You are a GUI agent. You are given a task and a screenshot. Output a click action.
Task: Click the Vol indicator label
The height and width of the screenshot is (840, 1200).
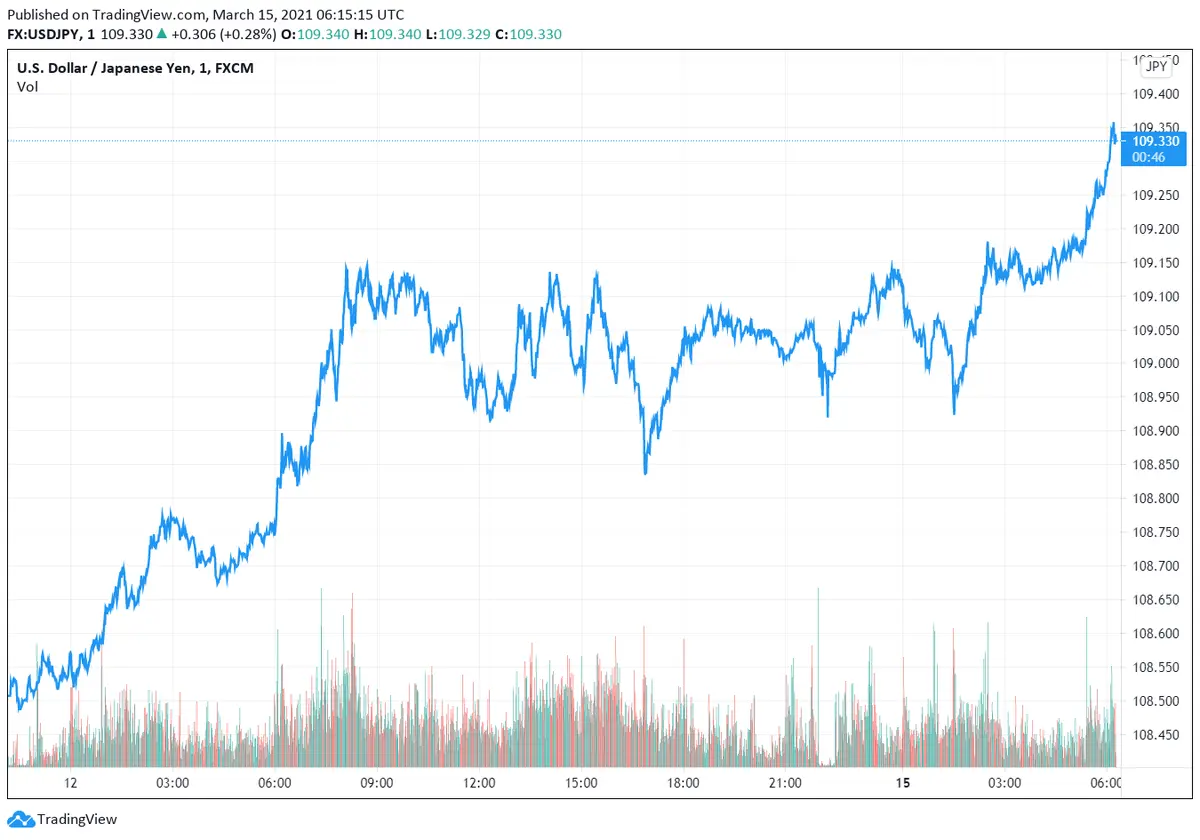tap(27, 87)
